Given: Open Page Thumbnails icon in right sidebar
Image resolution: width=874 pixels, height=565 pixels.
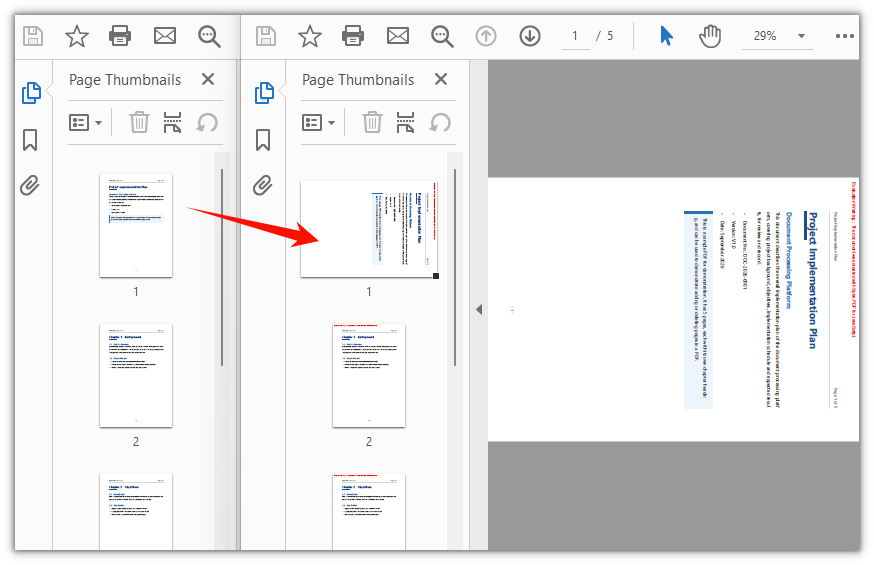Looking at the screenshot, I should tap(264, 92).
